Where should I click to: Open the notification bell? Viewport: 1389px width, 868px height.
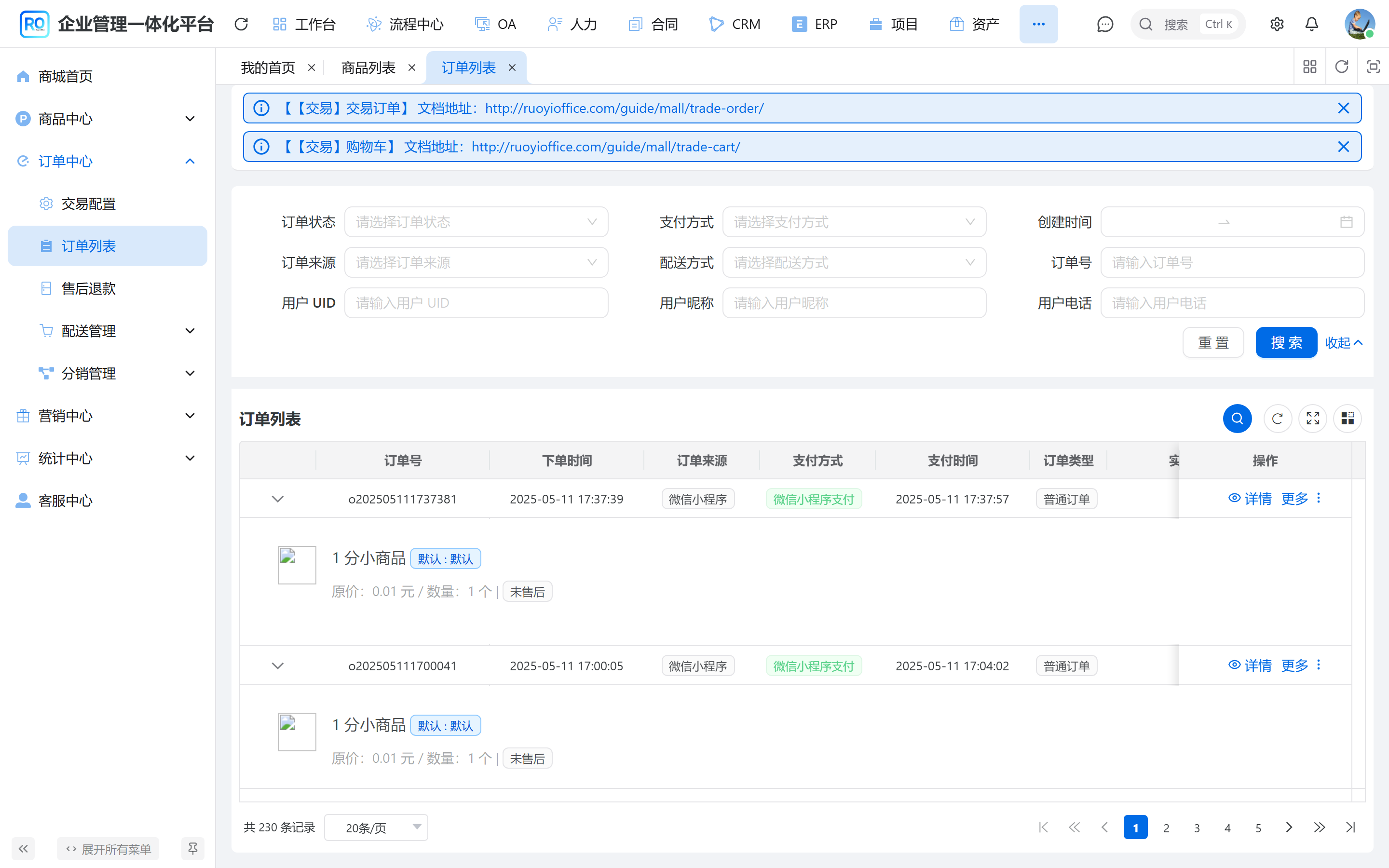1311,24
